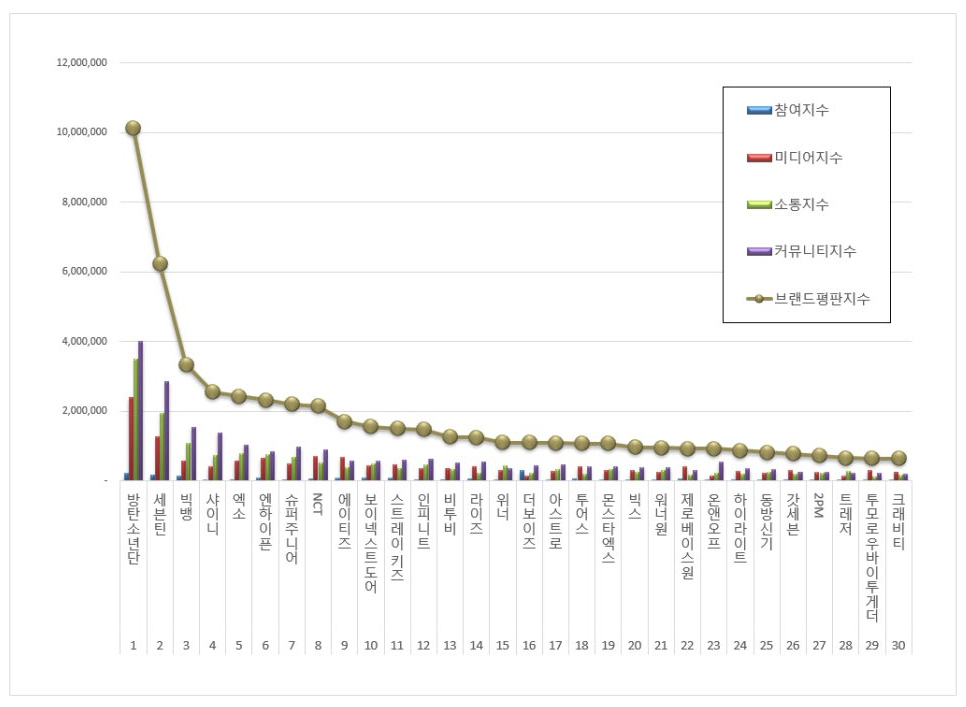This screenshot has width=966, height=707.
Task: Select the purple 커뮤니티지수 bar for 방탄소년단
Action: [141, 410]
